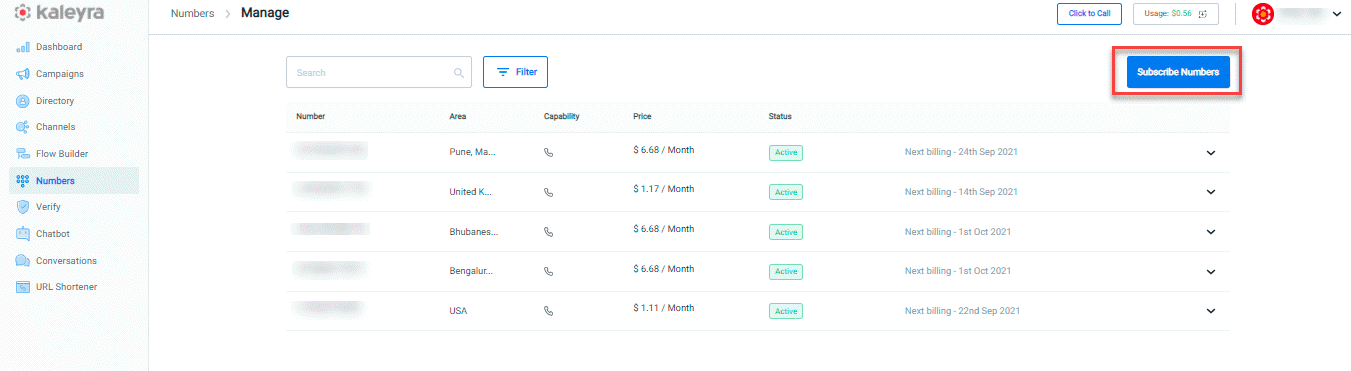1351x371 pixels.
Task: Click the Subscribe Numbers button
Action: pyautogui.click(x=1178, y=72)
